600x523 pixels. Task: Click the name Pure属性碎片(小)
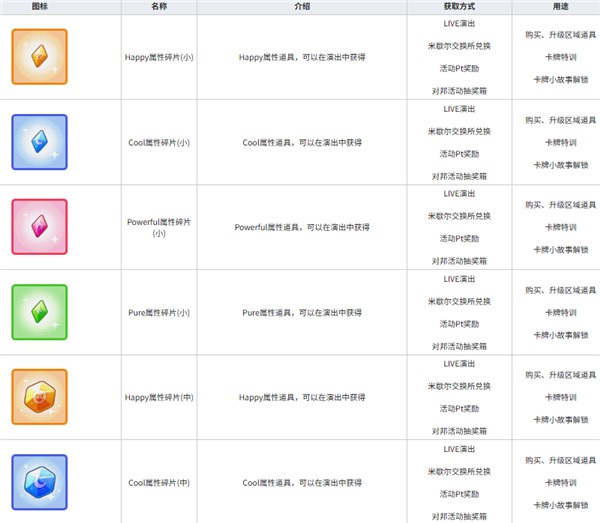(x=159, y=313)
